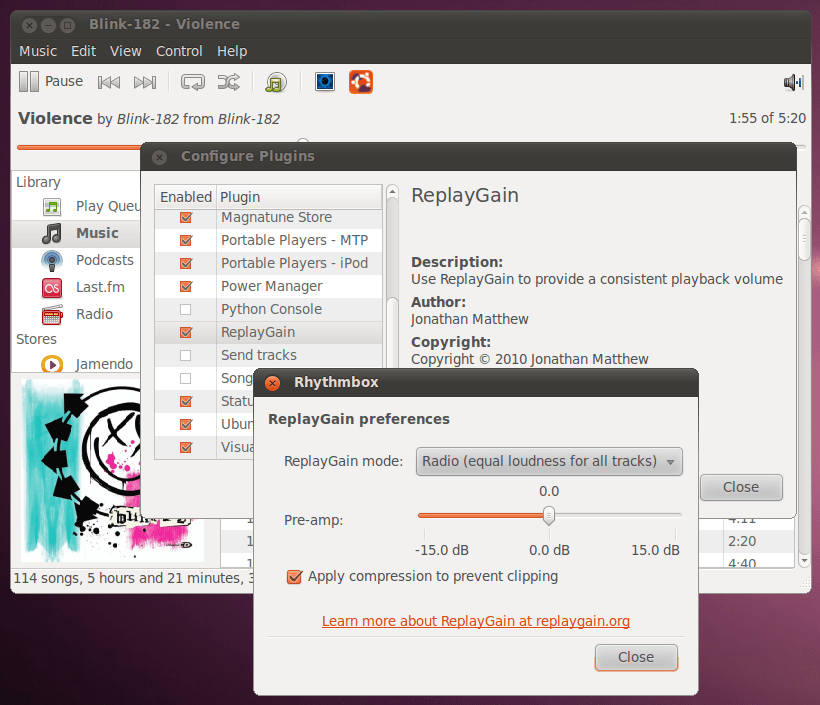Select the Python Console plugin row
The image size is (820, 705).
268,310
